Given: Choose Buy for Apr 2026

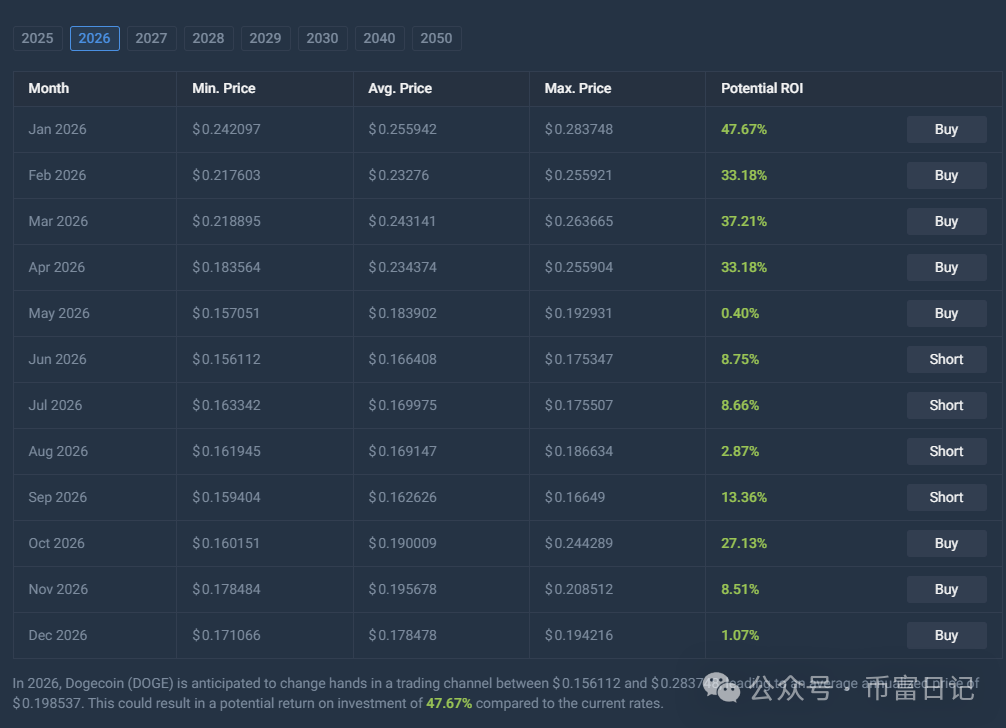Looking at the screenshot, I should coord(946,267).
